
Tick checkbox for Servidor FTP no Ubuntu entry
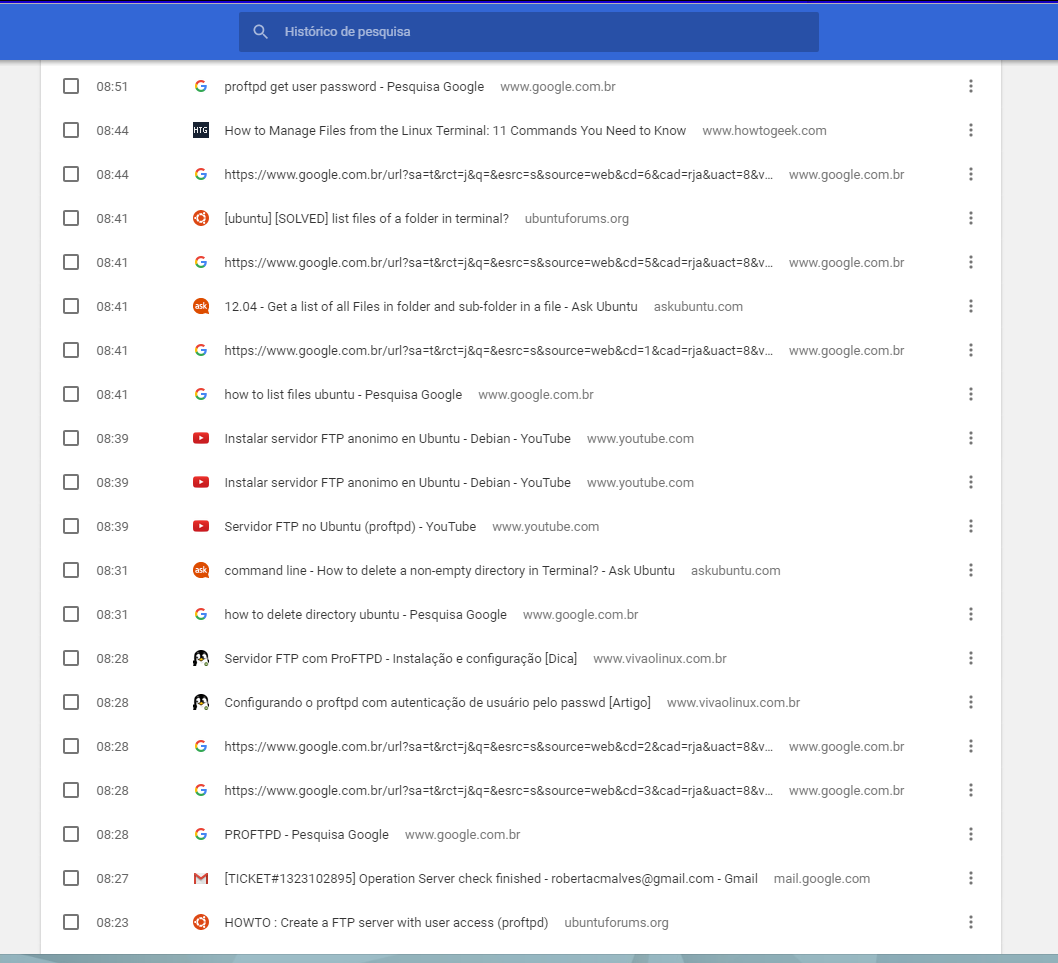[x=71, y=526]
